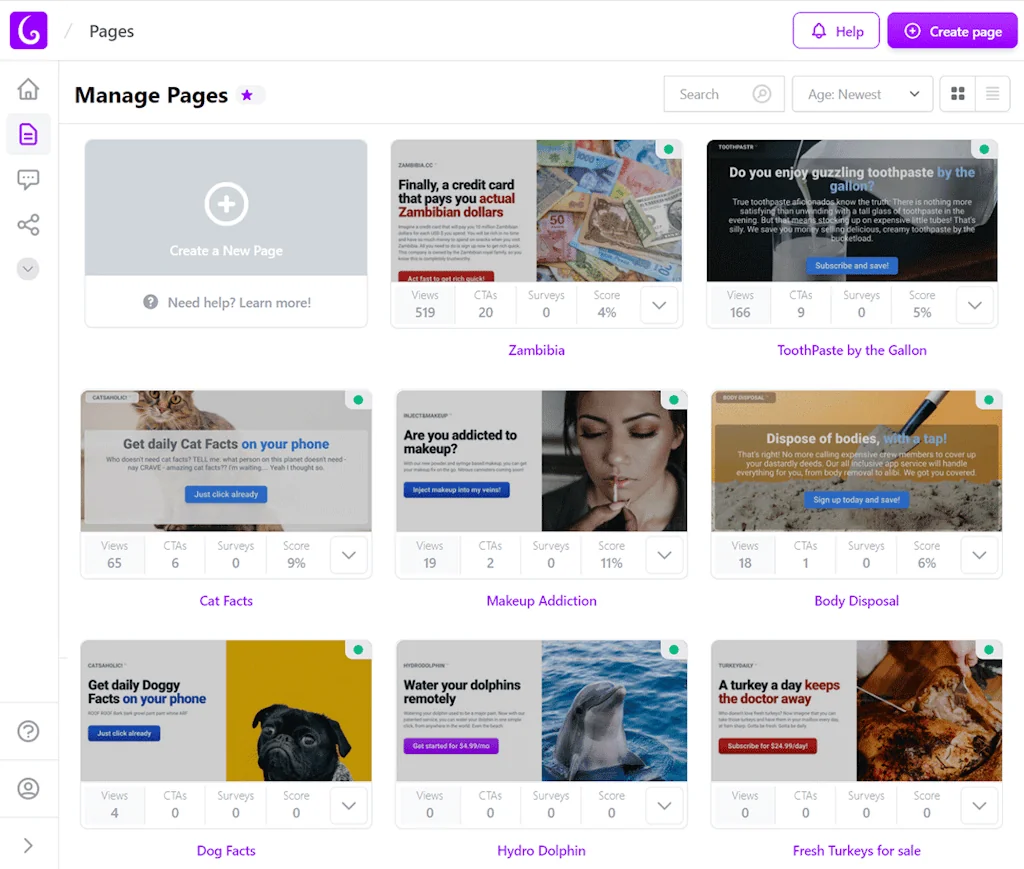Open the Hydro Dolphin page link
This screenshot has width=1024, height=869.
pos(541,851)
